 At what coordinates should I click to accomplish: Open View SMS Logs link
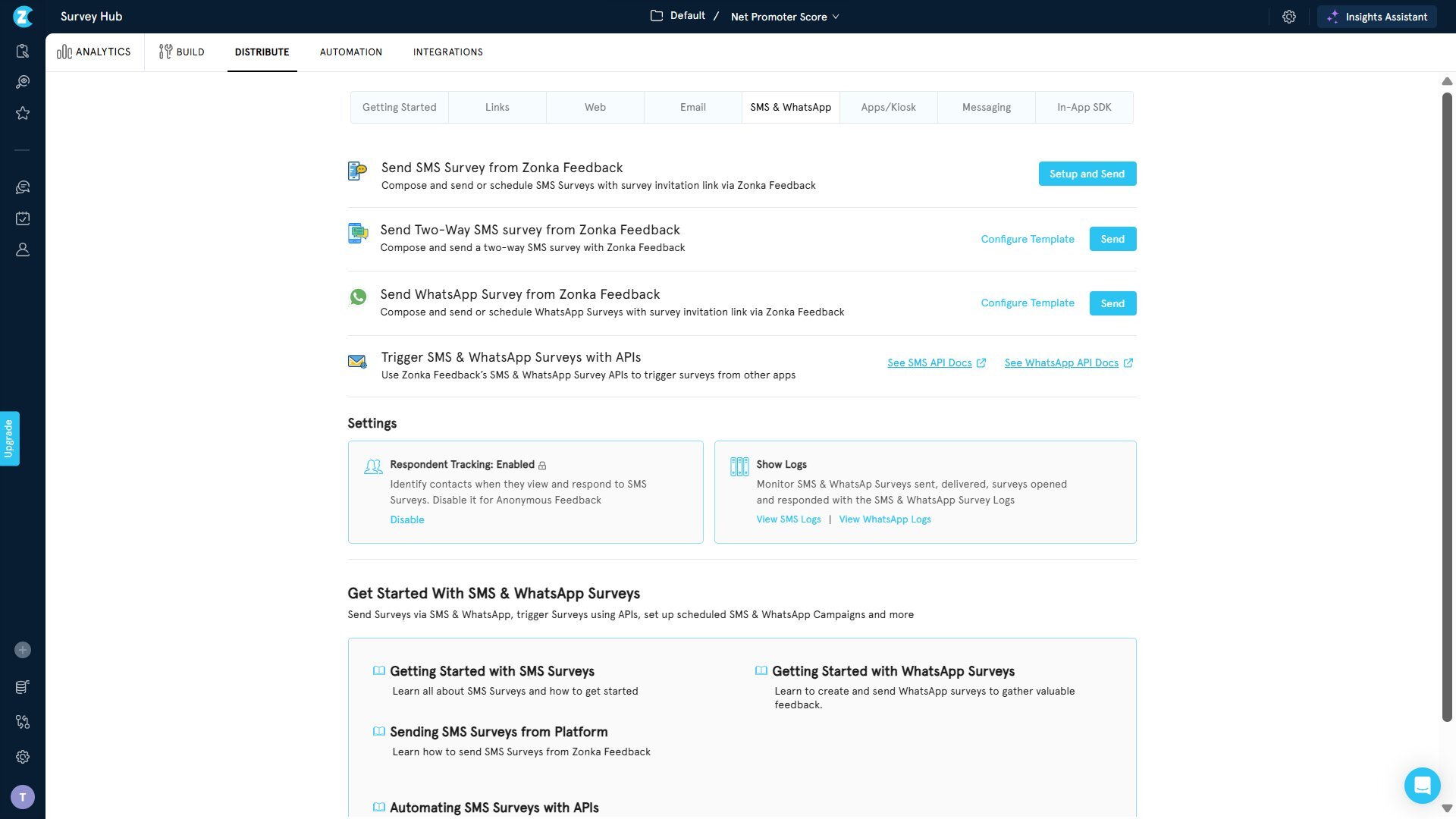pyautogui.click(x=789, y=519)
